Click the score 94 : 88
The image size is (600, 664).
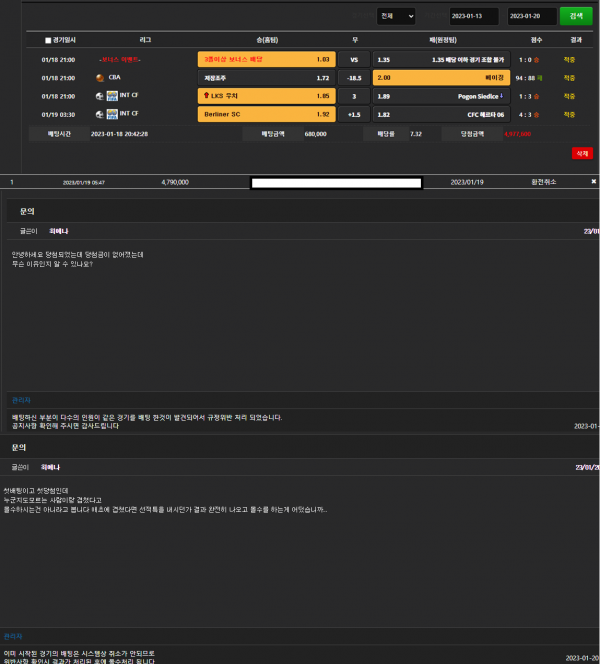pyautogui.click(x=525, y=78)
